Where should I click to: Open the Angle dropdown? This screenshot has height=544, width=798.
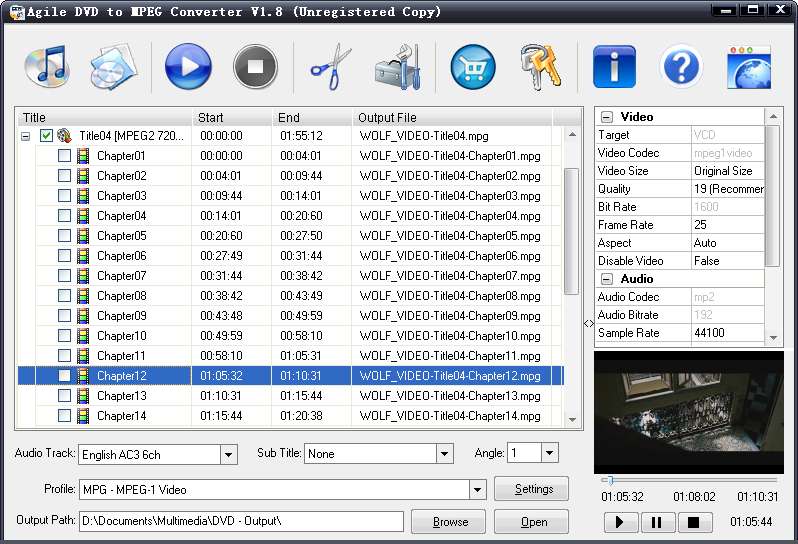[x=550, y=452]
